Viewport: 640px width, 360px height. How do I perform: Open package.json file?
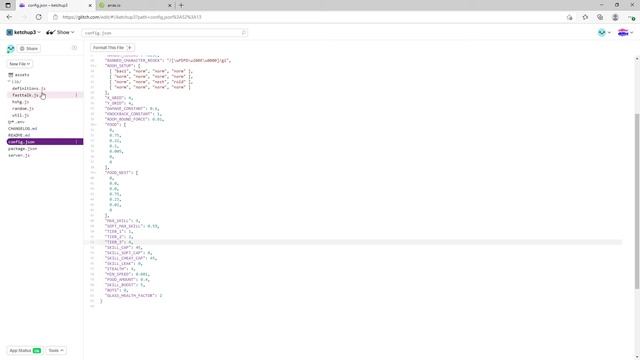pyautogui.click(x=22, y=149)
